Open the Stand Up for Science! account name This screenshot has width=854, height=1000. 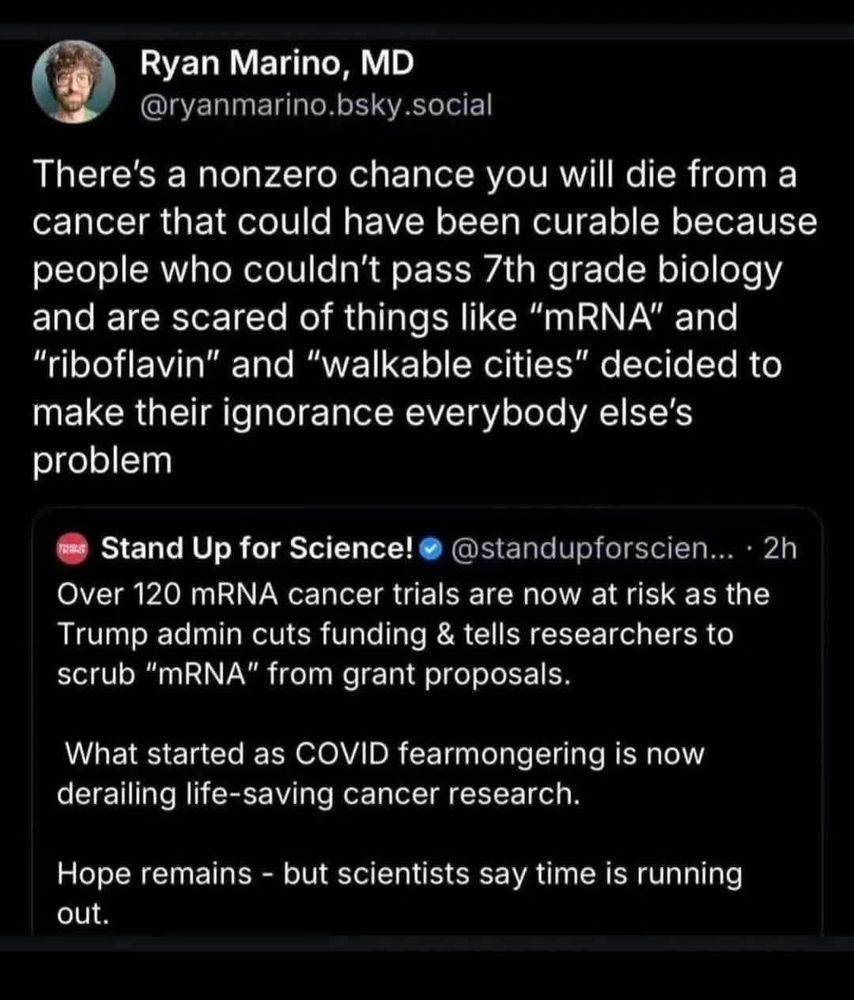258,549
